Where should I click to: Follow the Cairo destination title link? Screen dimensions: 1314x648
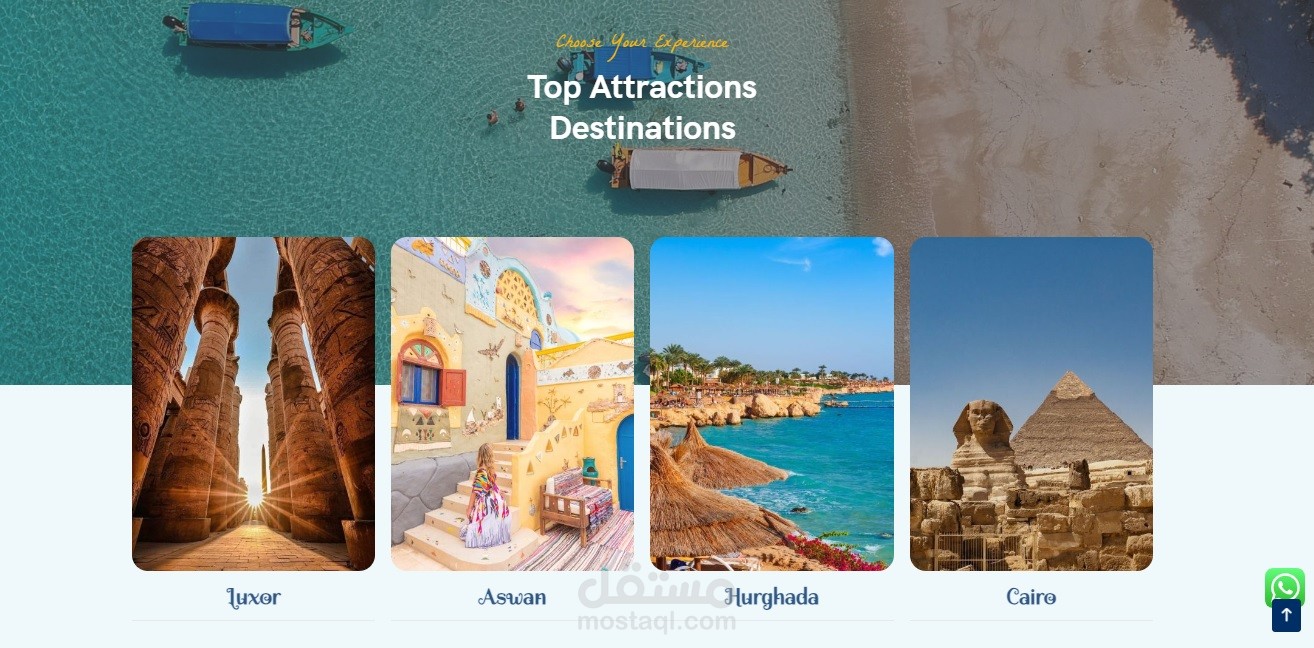tap(1031, 598)
